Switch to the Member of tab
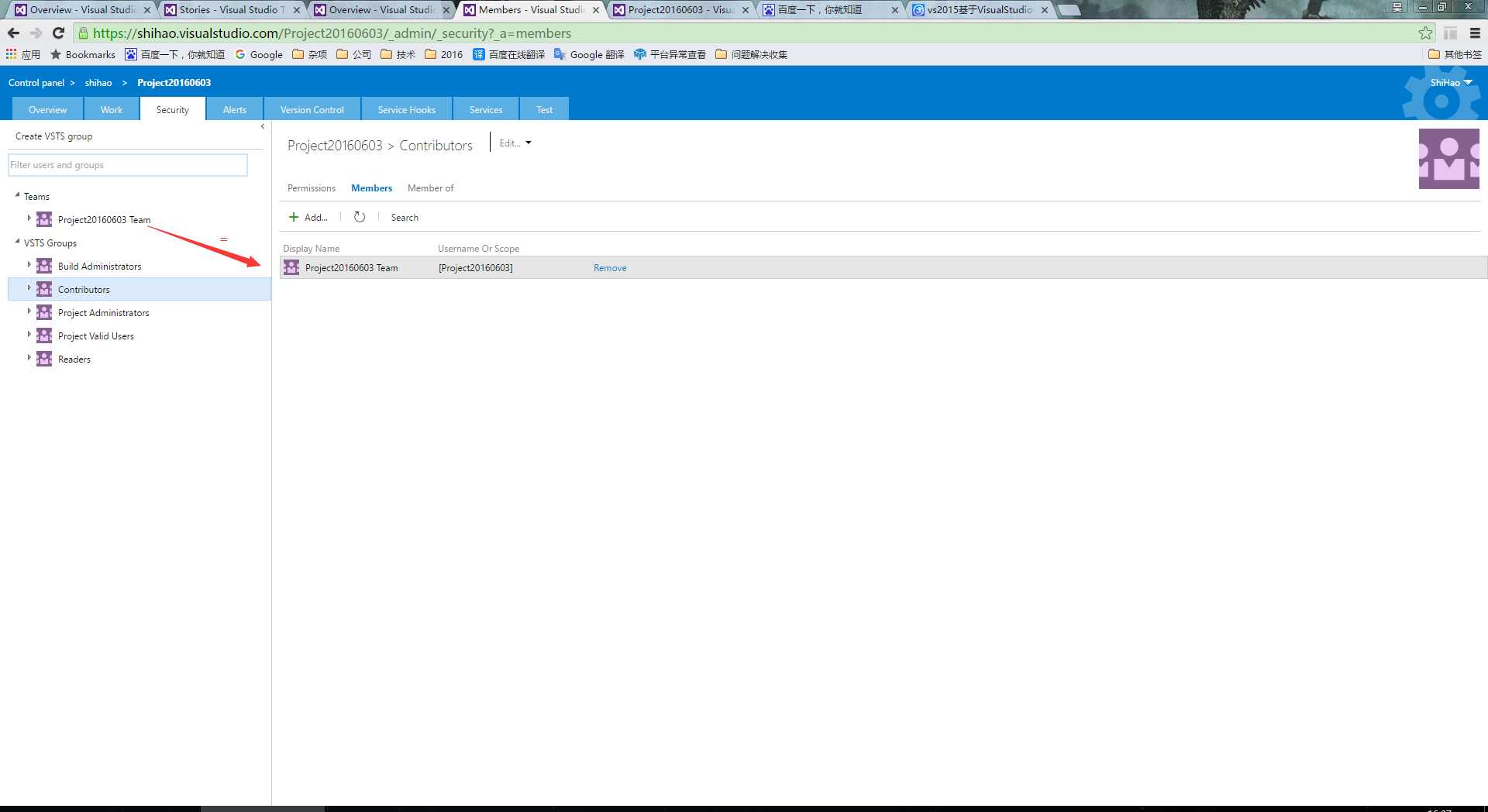This screenshot has height=812, width=1488. click(431, 188)
